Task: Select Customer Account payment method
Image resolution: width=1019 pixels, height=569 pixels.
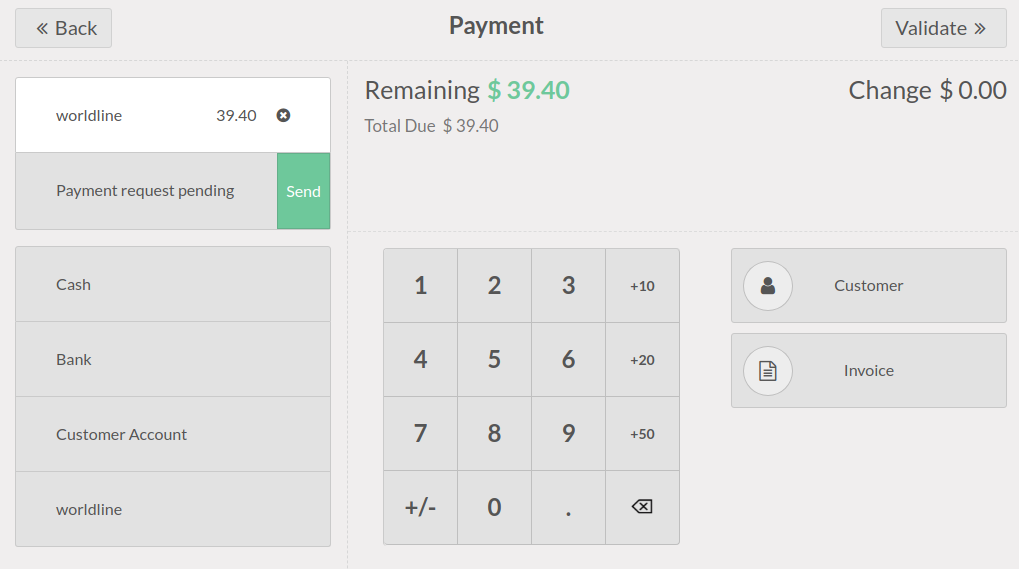Action: click(173, 435)
